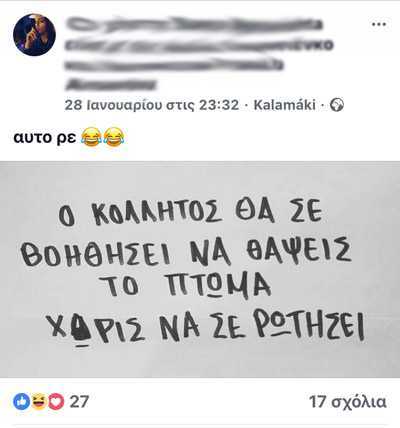Screen dimensions: 400x428
Task: Open the three-dots post options menu
Action: 379,24
